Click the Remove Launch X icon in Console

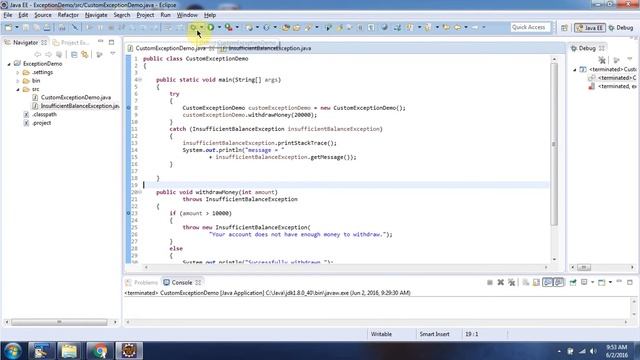click(500, 282)
